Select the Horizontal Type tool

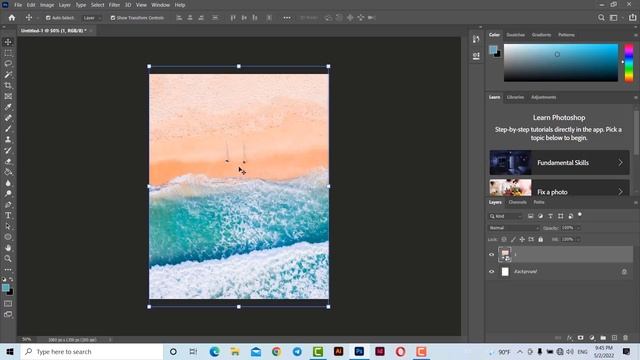(x=8, y=215)
